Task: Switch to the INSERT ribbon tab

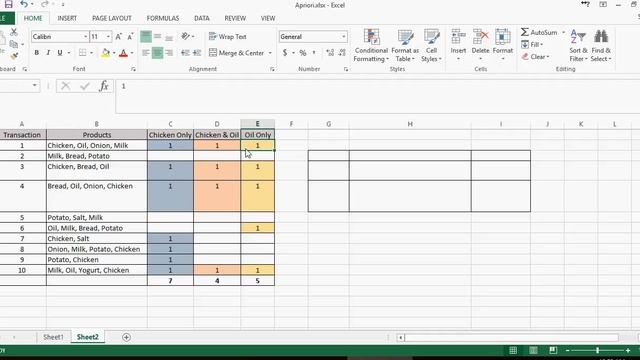Action: pyautogui.click(x=67, y=18)
